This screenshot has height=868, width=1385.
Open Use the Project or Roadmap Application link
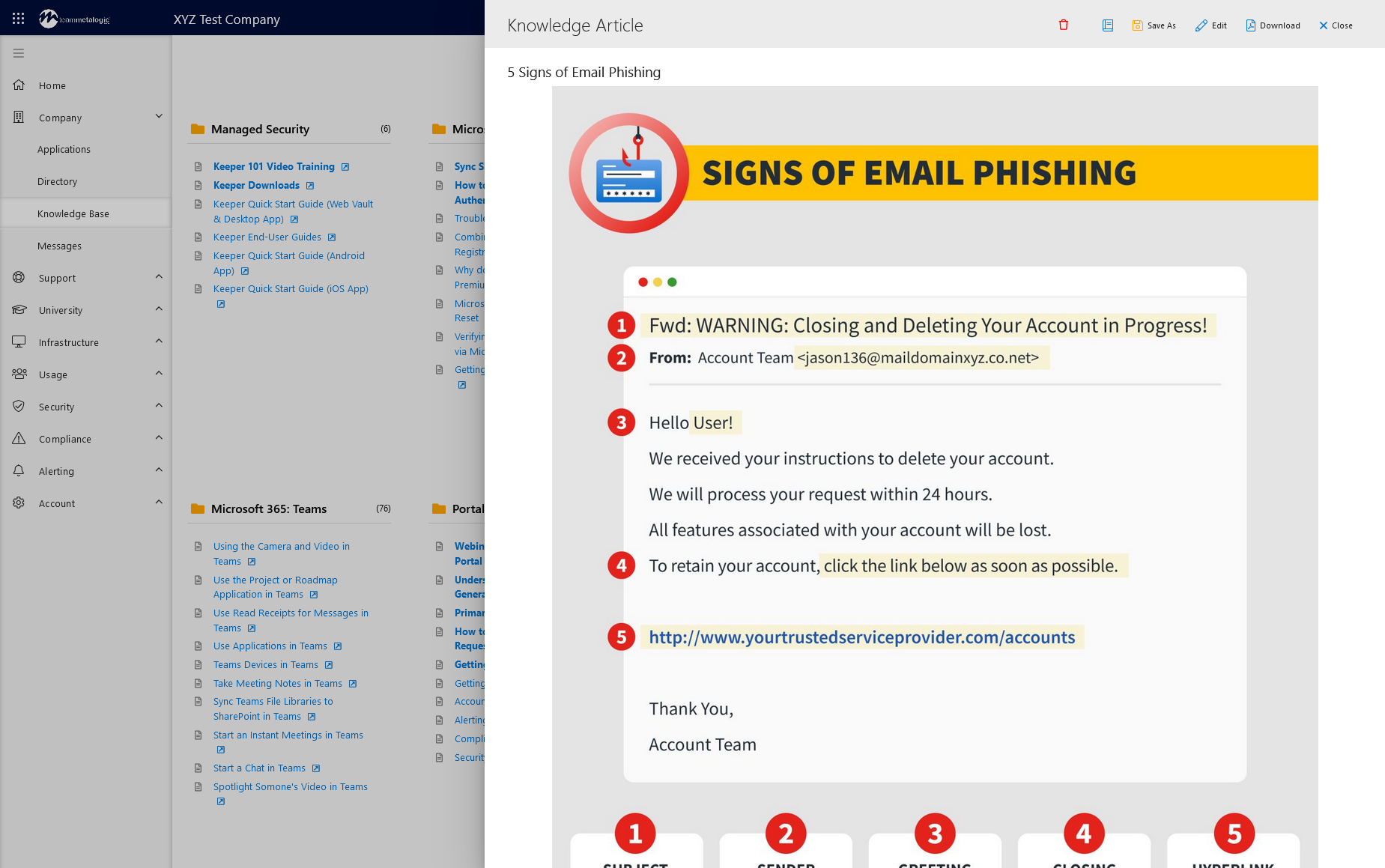click(275, 587)
